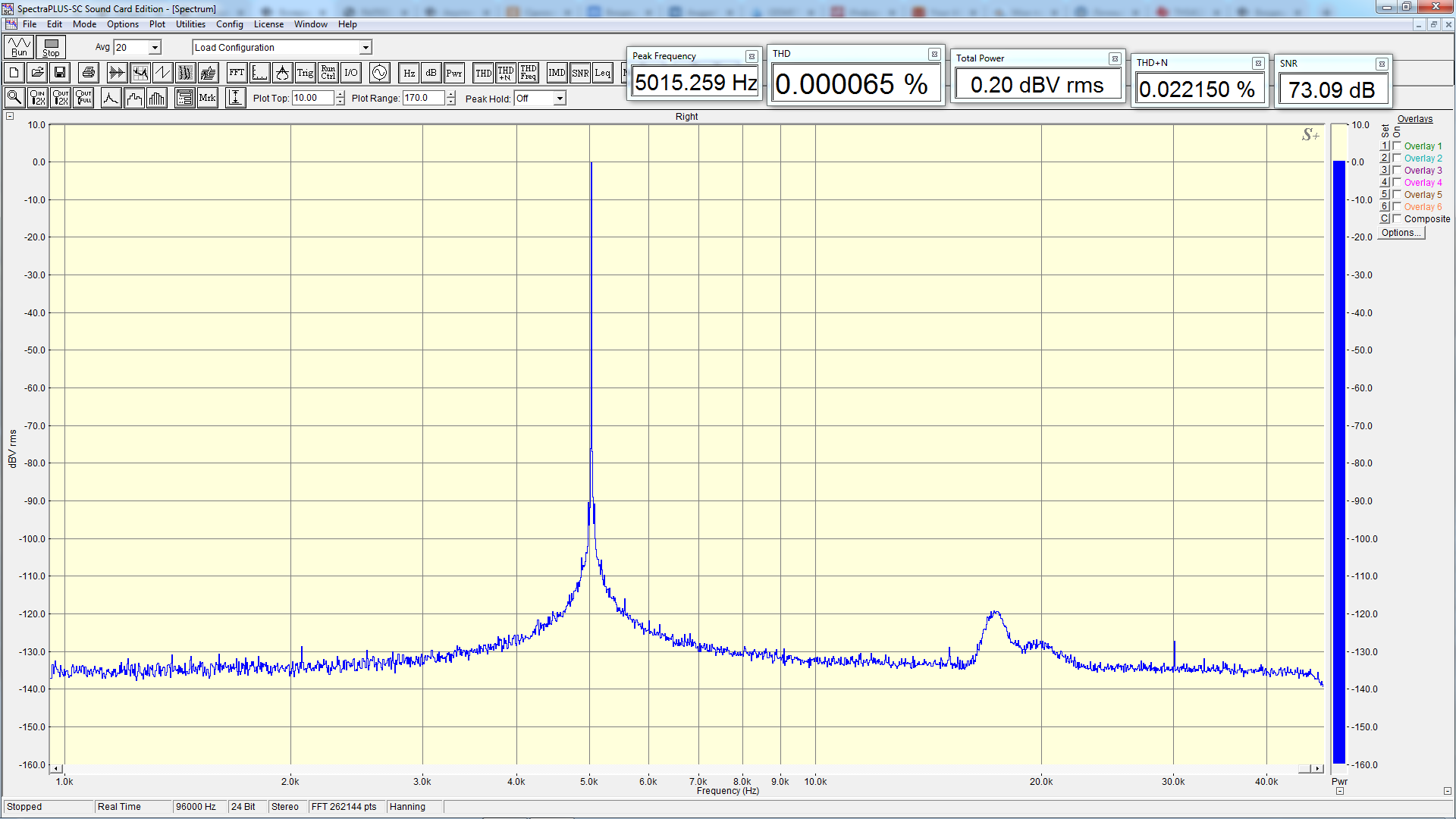Open the signal generator sine icon
The image size is (1456, 819).
pos(379,73)
